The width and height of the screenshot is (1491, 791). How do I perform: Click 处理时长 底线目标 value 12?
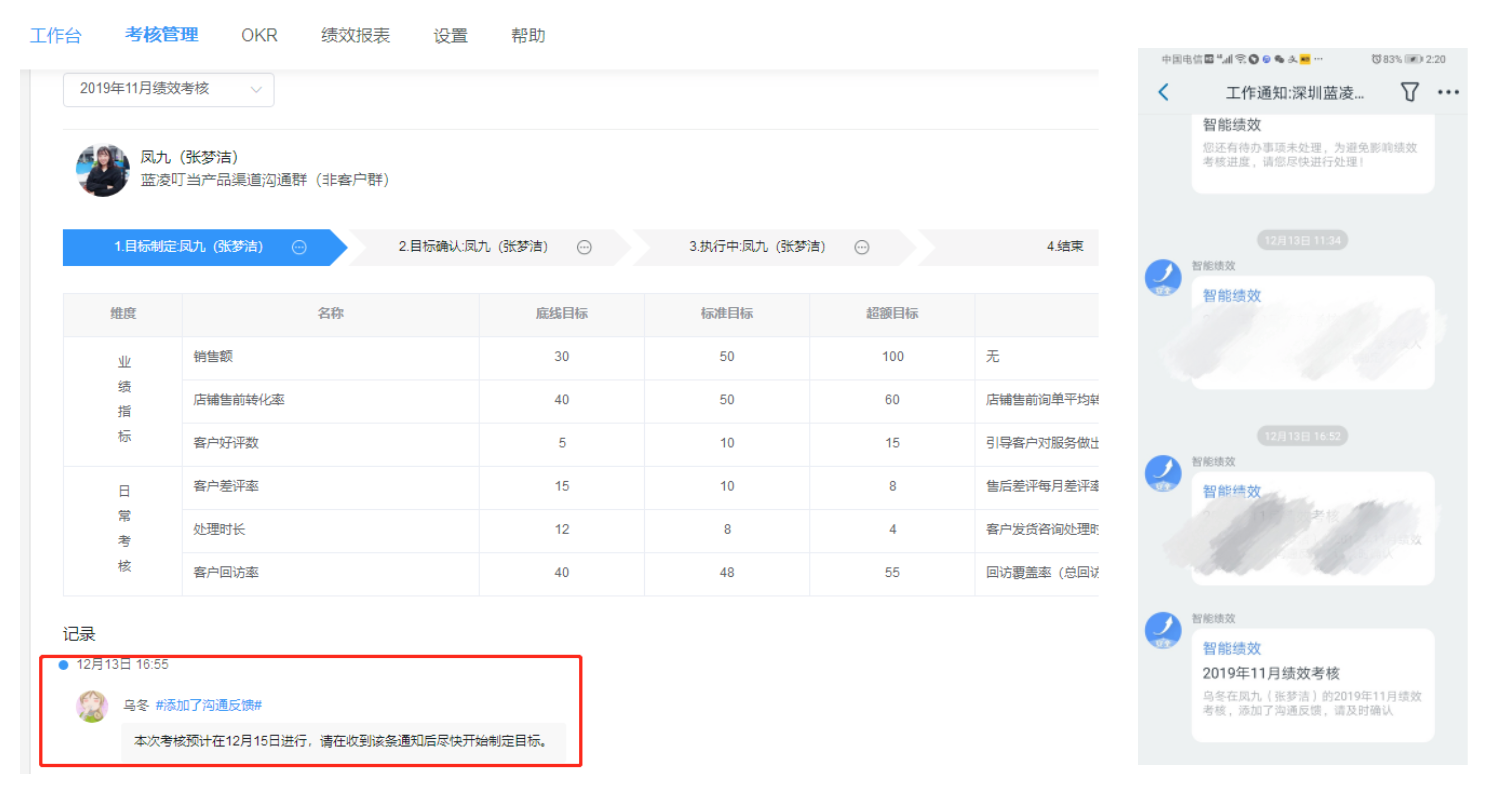pyautogui.click(x=562, y=530)
